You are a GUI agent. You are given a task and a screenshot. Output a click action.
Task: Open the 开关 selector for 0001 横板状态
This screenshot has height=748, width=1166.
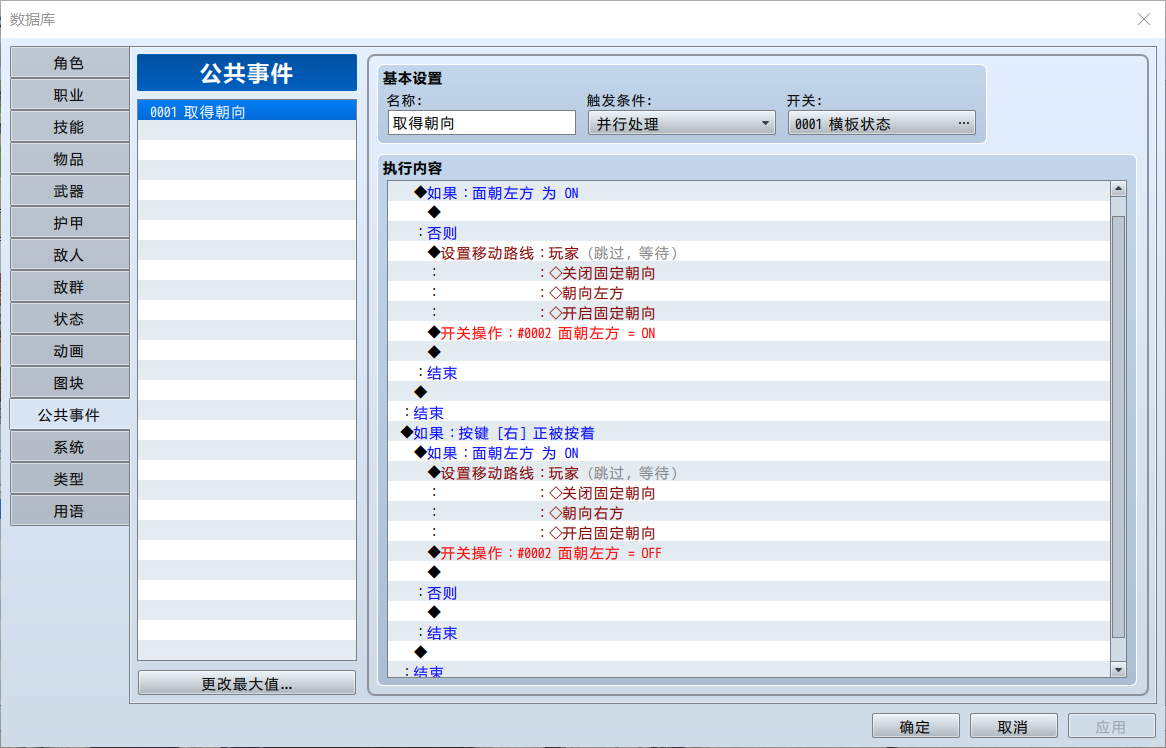(881, 123)
